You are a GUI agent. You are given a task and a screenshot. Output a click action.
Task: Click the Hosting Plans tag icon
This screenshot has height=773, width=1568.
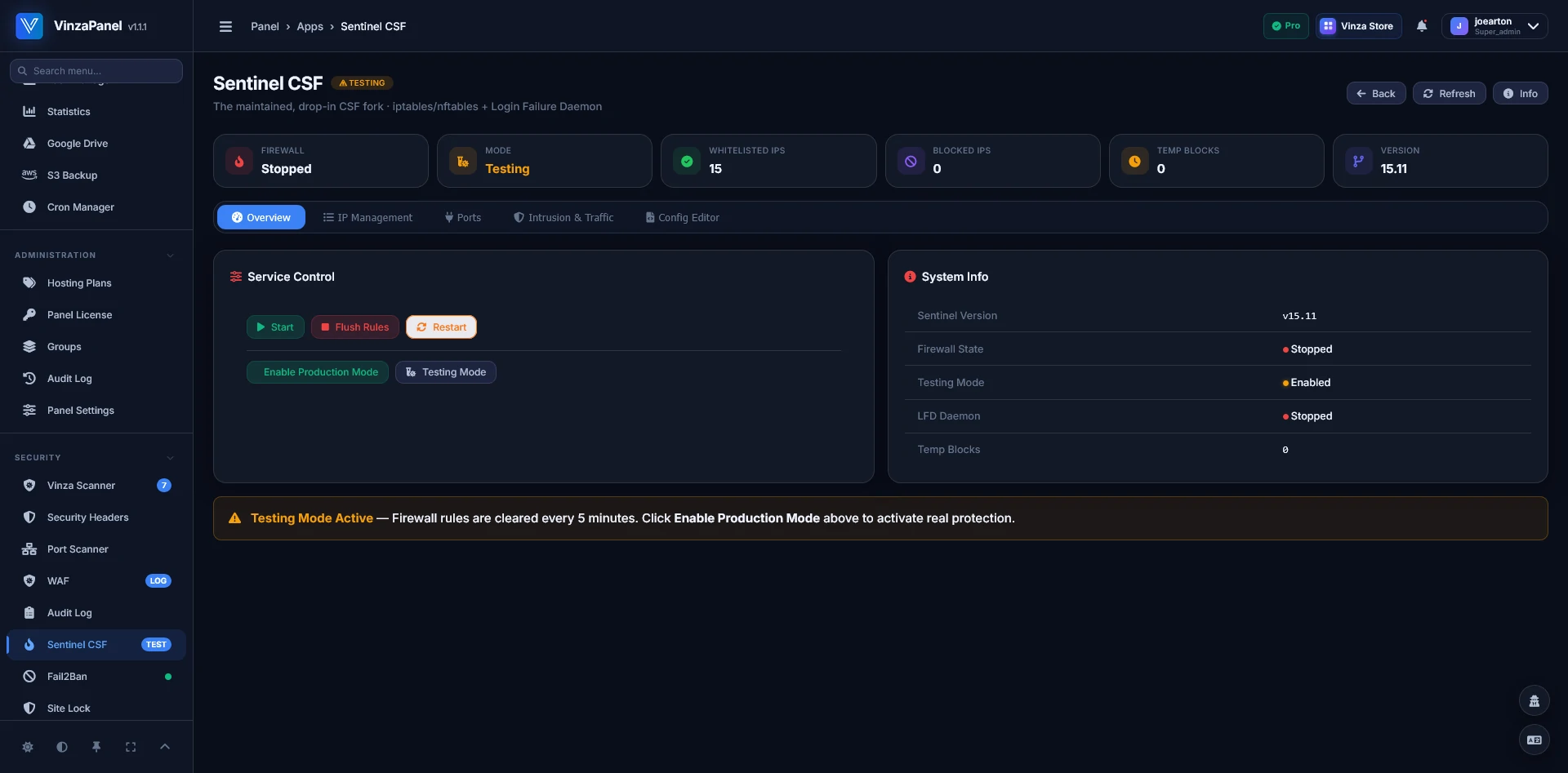click(29, 283)
